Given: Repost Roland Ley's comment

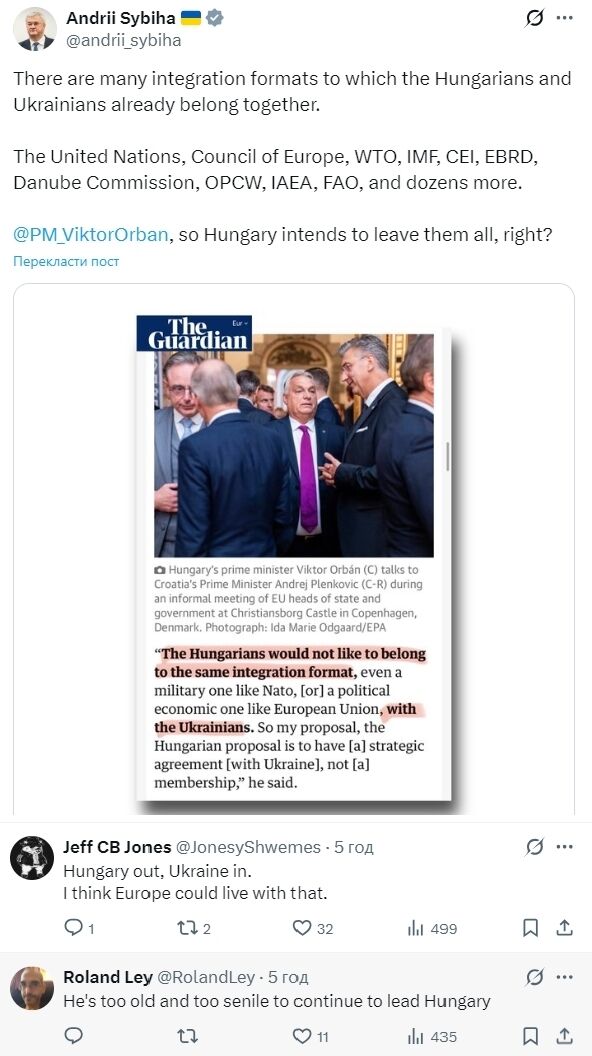Looking at the screenshot, I should click(x=186, y=1036).
